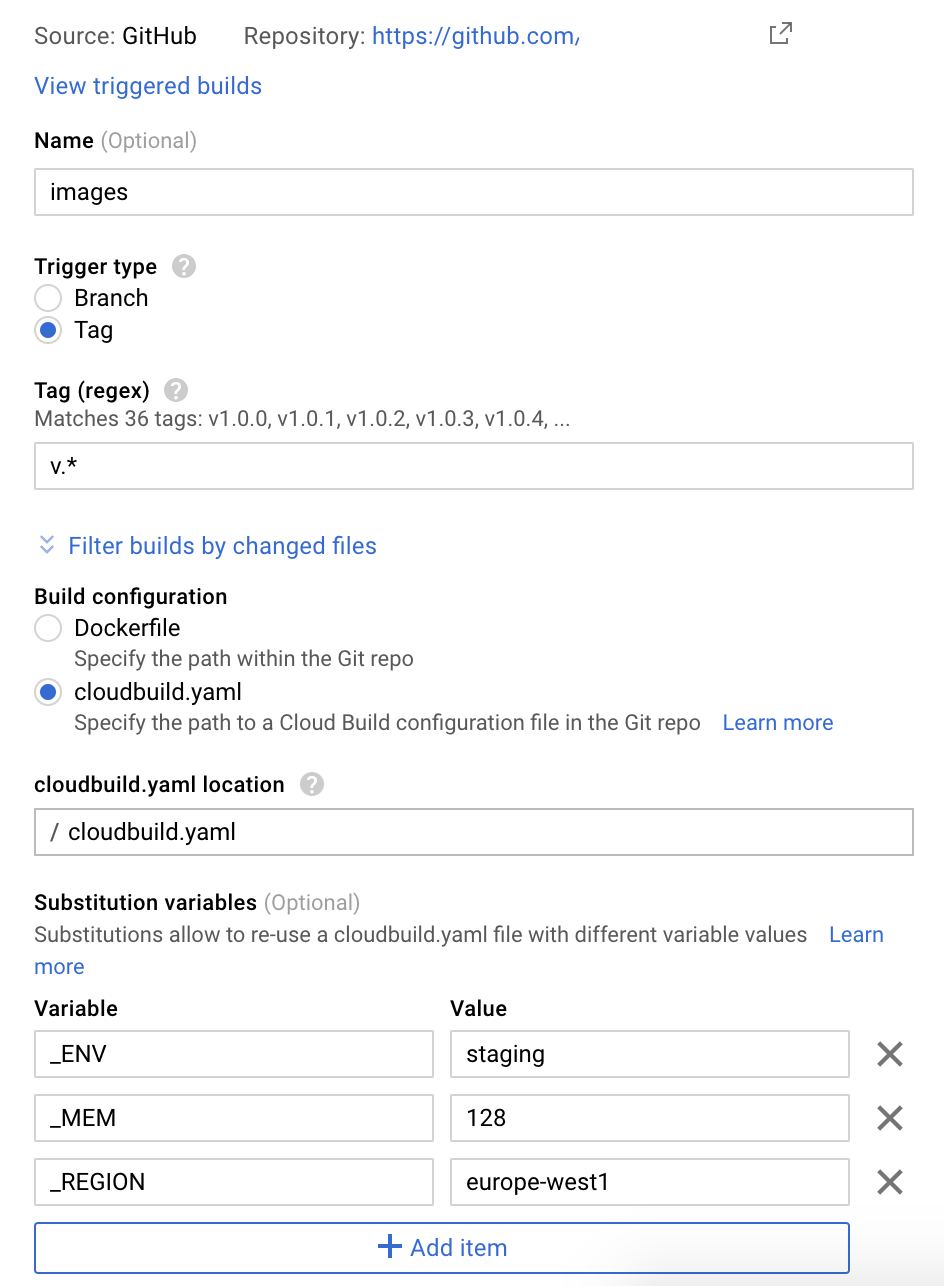Remove the _MEM substitution variable
Viewport: 944px width, 1286px height.
pyautogui.click(x=889, y=1118)
